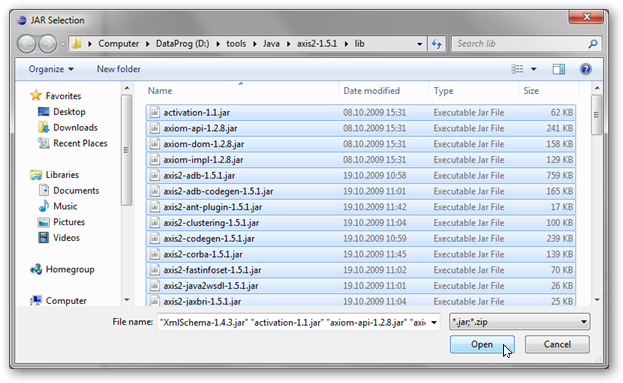Select axis2-clustering-1.5.1.jar file name
The width and height of the screenshot is (623, 383).
211,222
